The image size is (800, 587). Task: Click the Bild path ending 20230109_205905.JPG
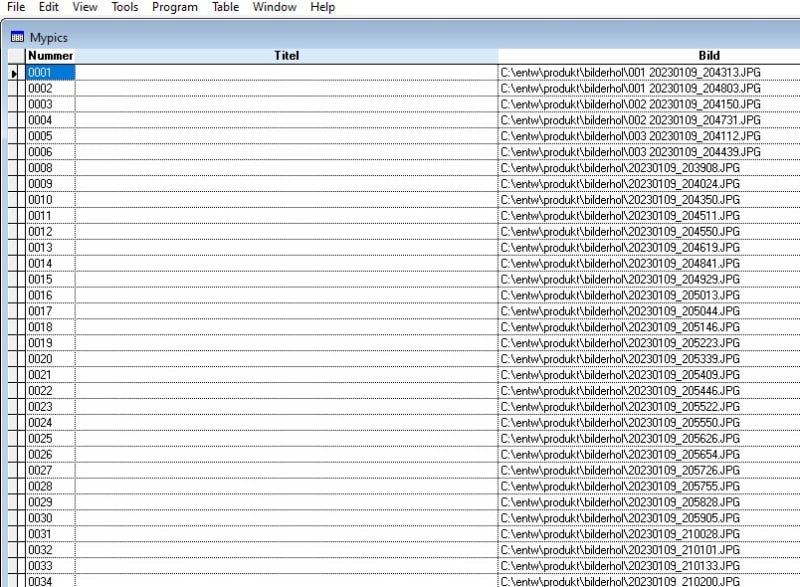pos(620,518)
